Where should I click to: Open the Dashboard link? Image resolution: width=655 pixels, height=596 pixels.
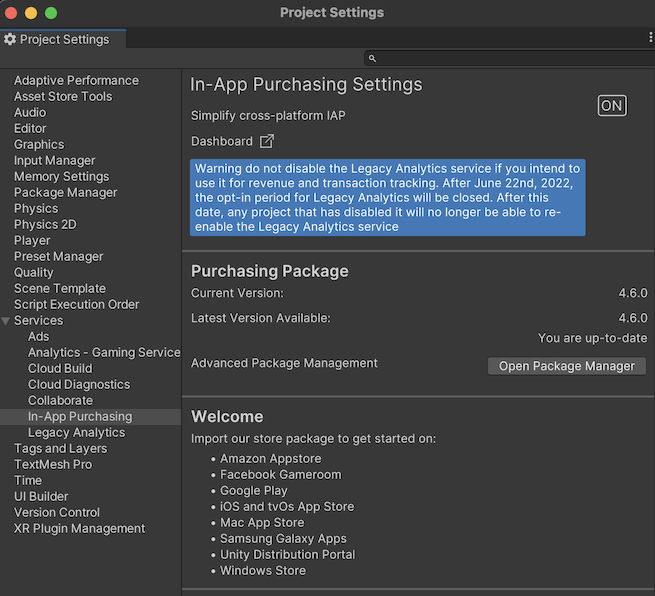[x=222, y=142]
